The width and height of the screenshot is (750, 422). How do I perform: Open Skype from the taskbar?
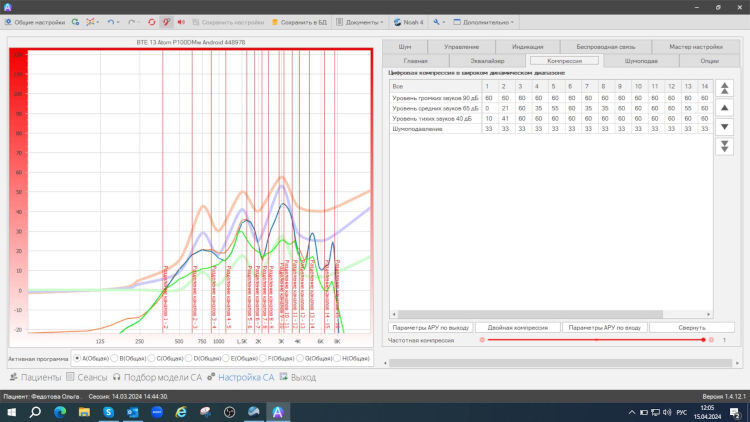point(109,412)
